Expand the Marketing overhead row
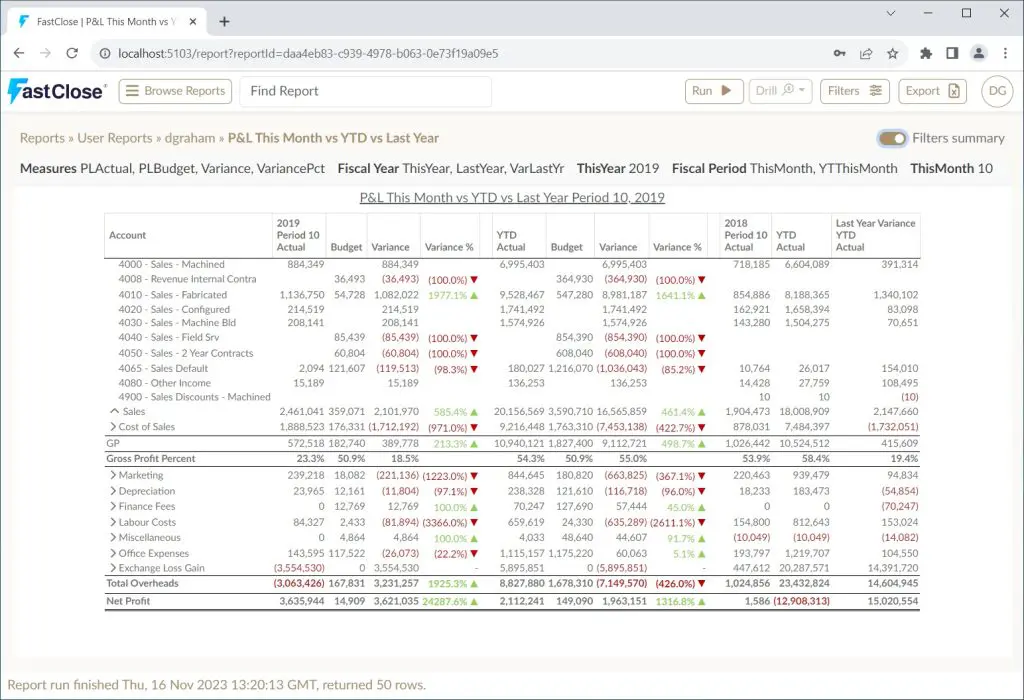Viewport: 1024px width, 700px height. (113, 475)
